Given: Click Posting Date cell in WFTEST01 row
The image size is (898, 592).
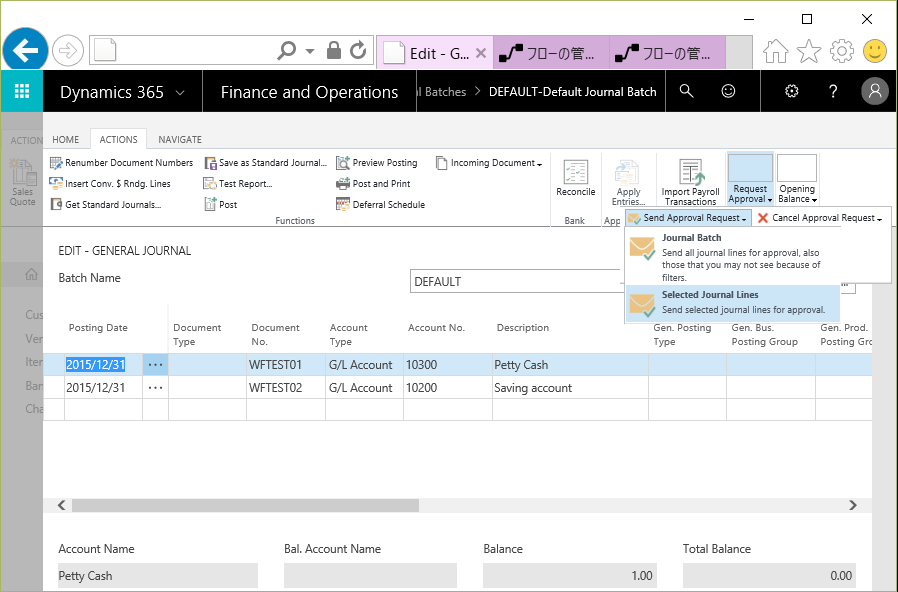Looking at the screenshot, I should [x=103, y=365].
